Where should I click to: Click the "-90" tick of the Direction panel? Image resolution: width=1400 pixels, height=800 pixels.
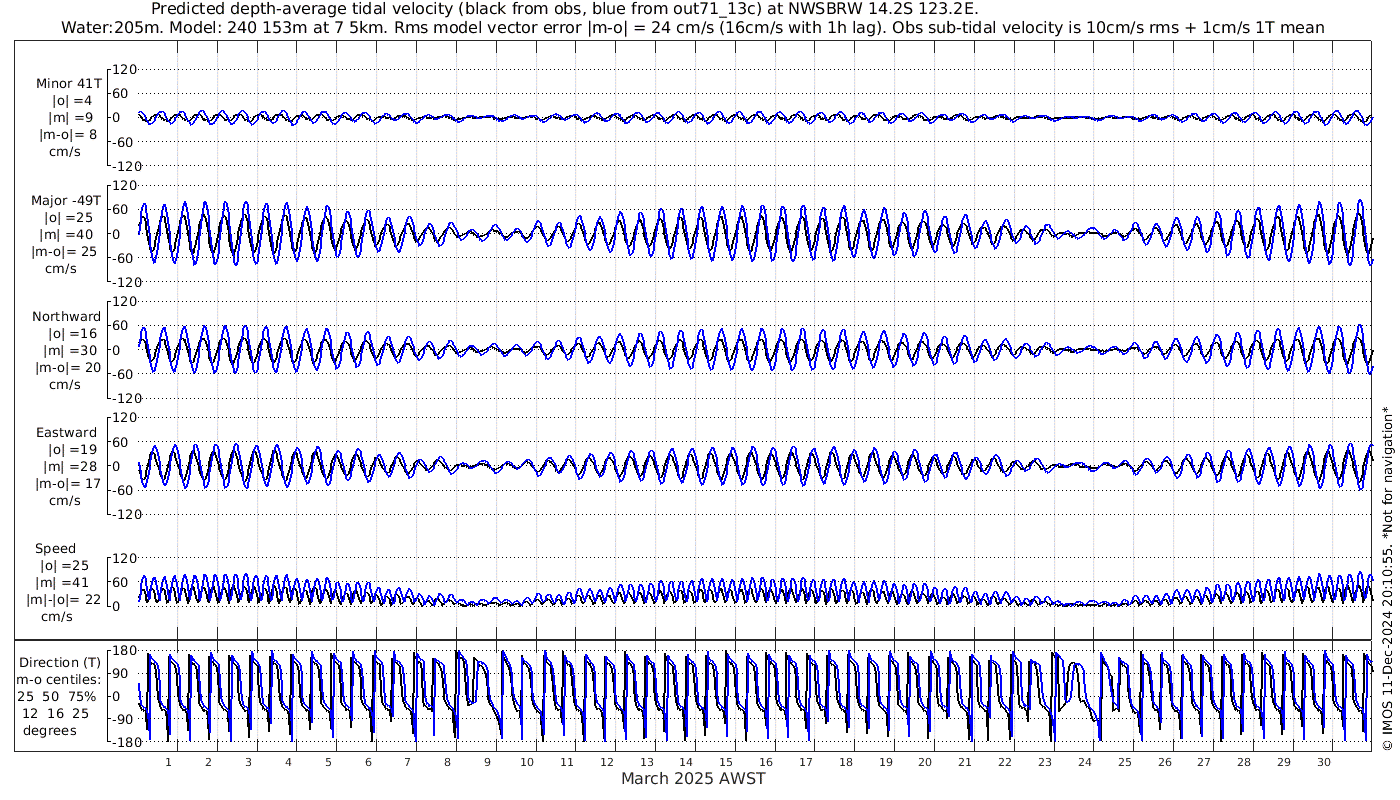click(124, 720)
